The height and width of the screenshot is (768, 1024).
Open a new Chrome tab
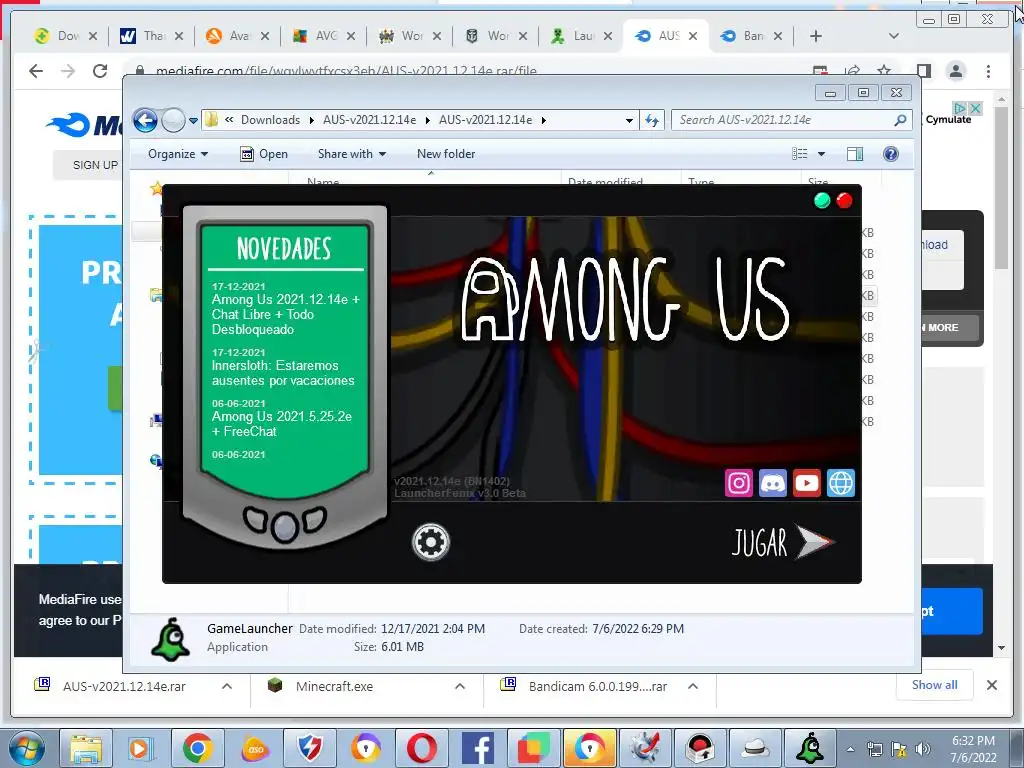pos(816,36)
